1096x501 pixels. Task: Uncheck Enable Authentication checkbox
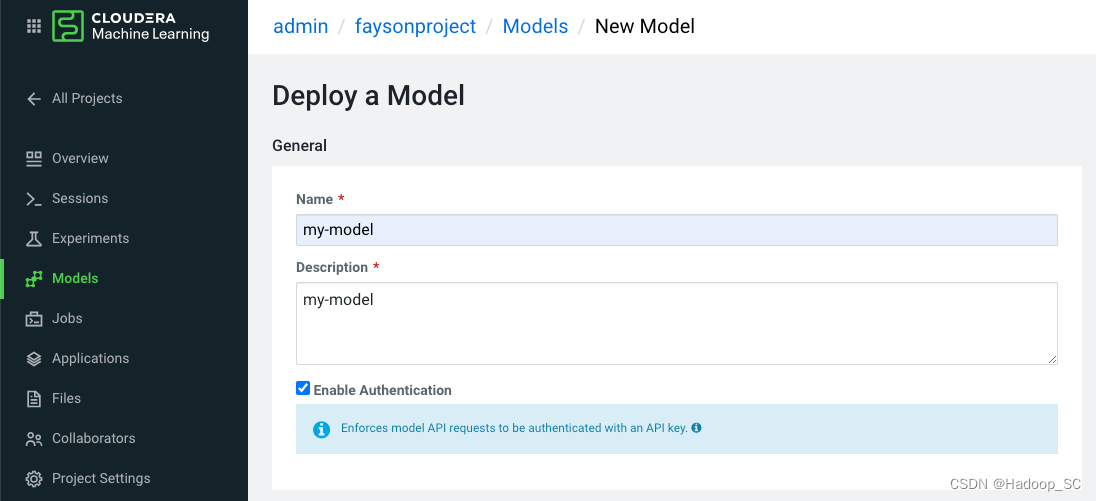tap(303, 388)
